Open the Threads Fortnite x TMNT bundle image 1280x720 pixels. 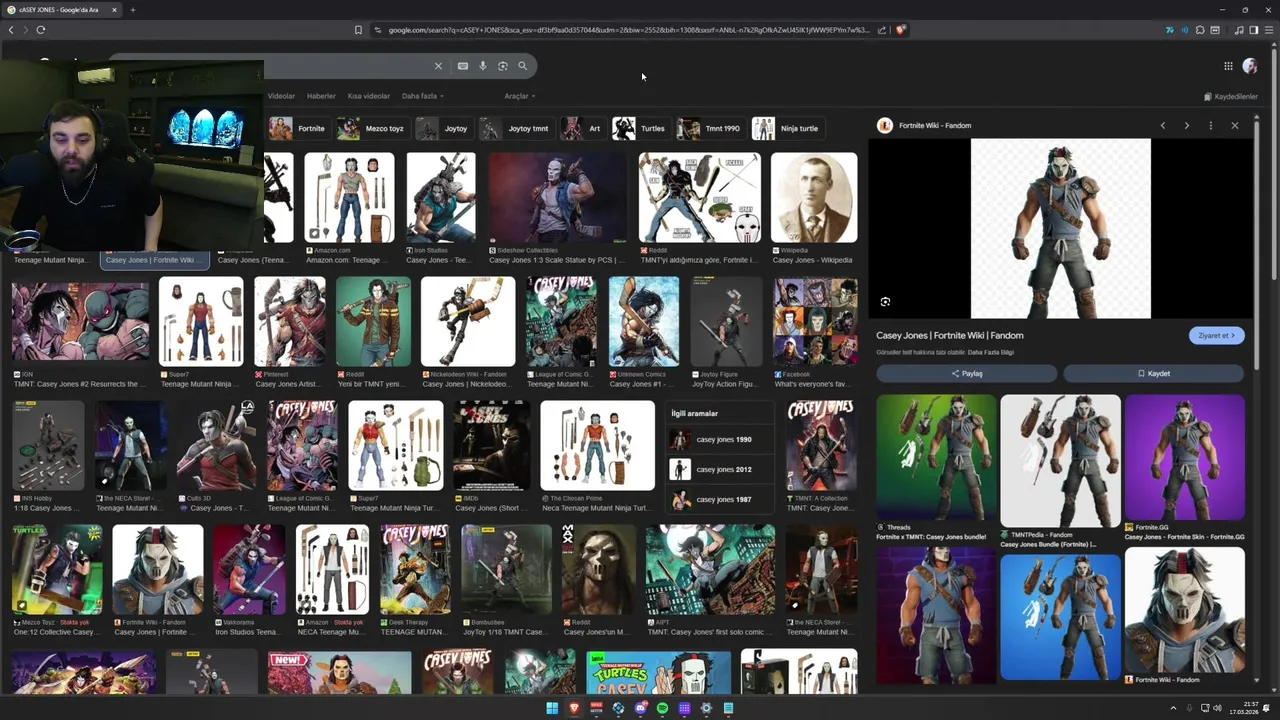tap(936, 458)
